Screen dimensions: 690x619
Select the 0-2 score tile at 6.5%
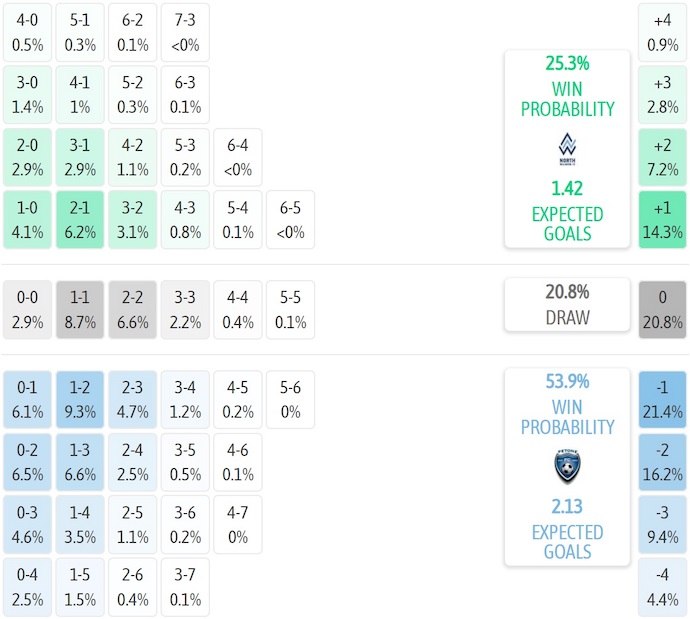pyautogui.click(x=28, y=461)
